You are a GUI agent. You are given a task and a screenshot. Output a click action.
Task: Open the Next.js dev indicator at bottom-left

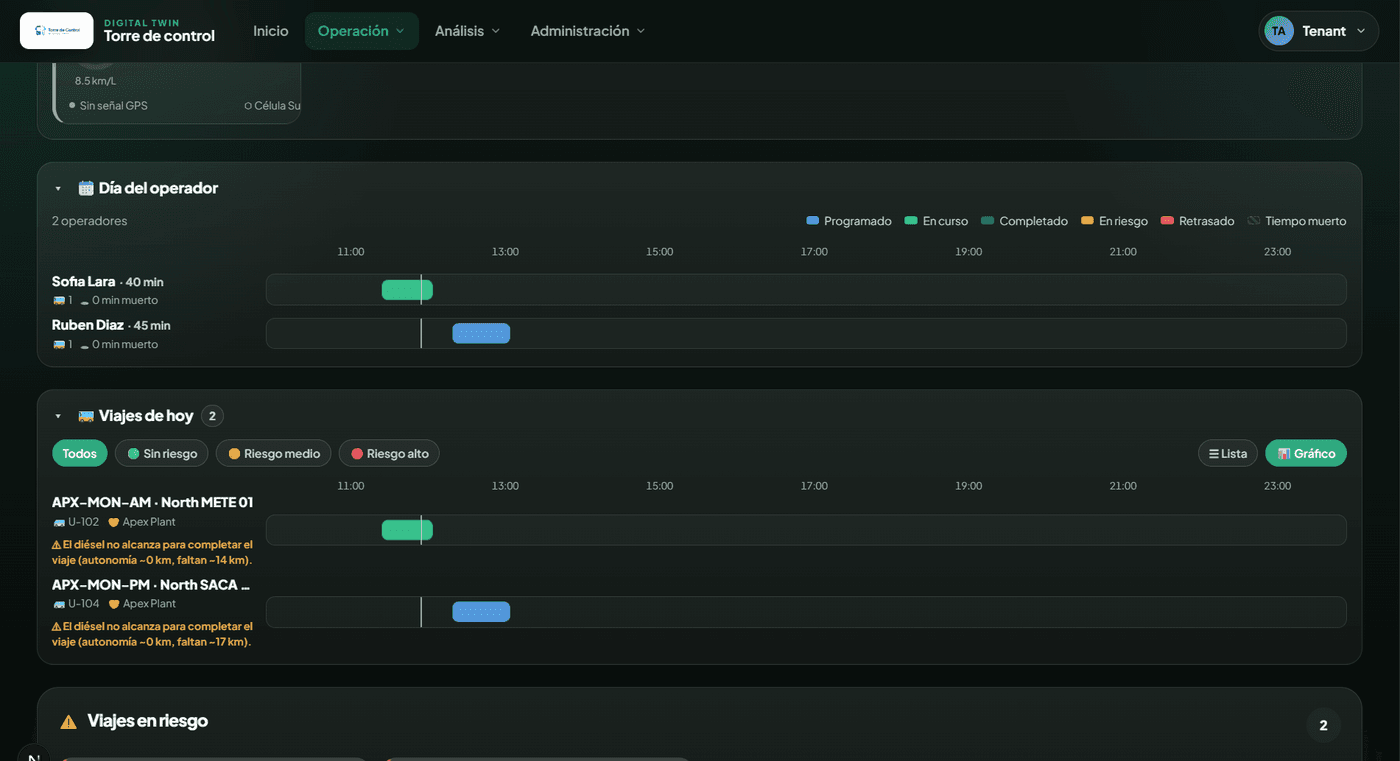click(x=33, y=753)
